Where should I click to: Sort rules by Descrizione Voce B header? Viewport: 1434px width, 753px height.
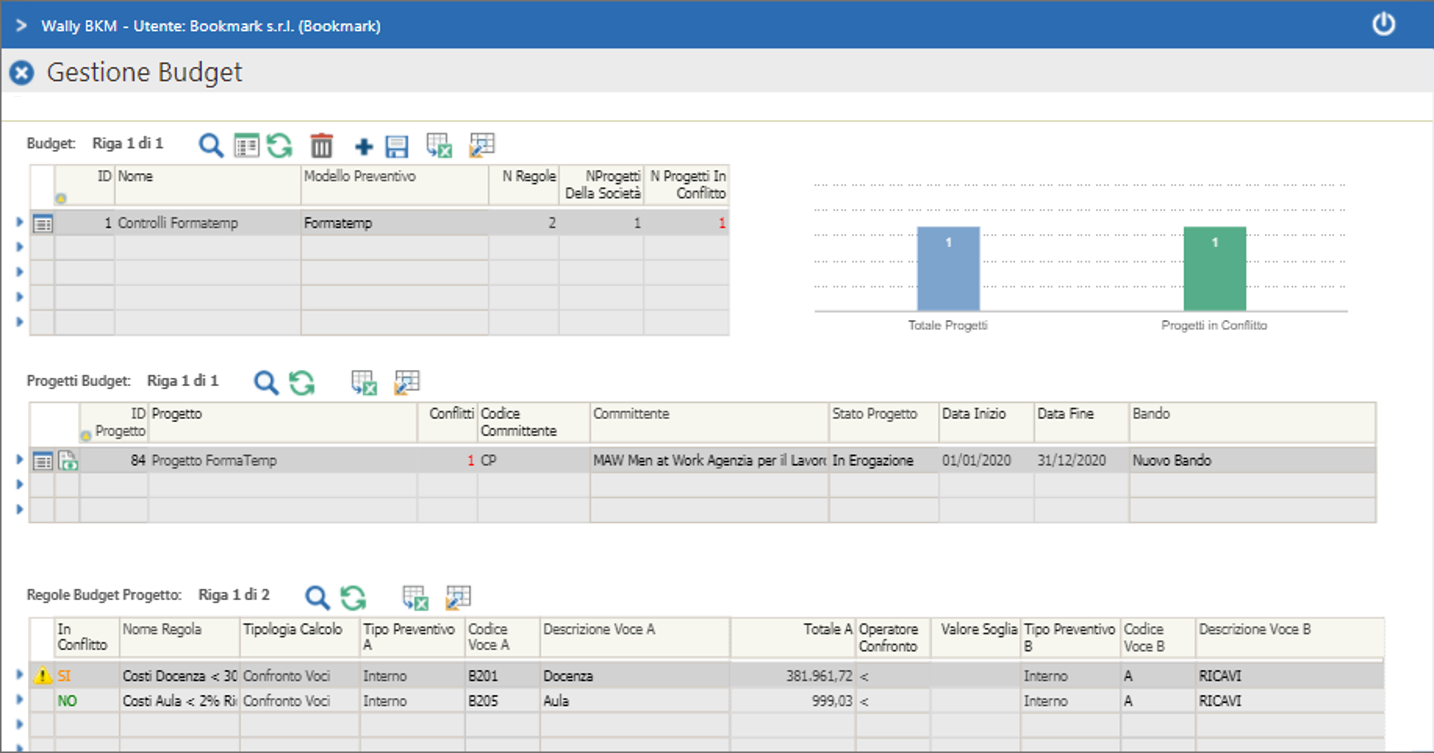point(1291,637)
